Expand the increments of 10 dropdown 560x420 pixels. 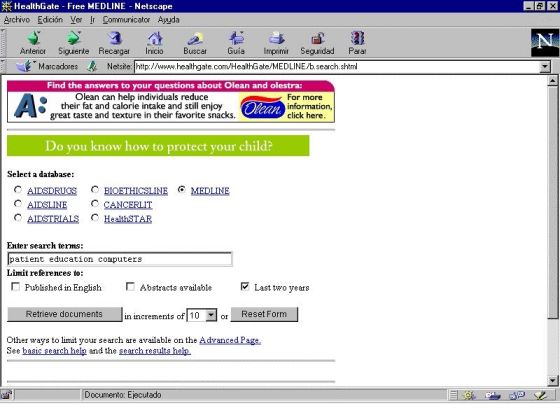pos(211,315)
